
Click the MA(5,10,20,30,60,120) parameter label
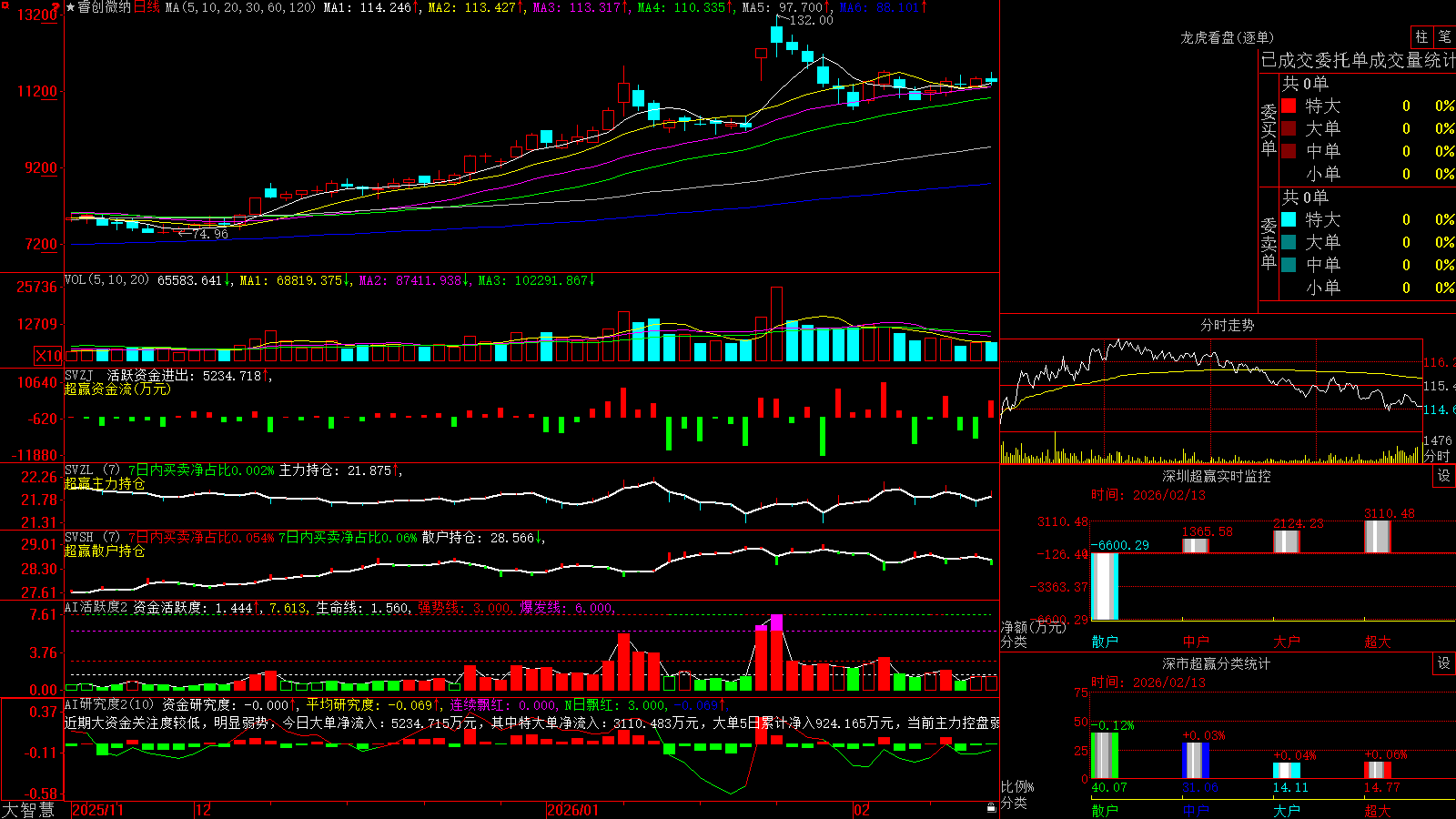pyautogui.click(x=241, y=7)
